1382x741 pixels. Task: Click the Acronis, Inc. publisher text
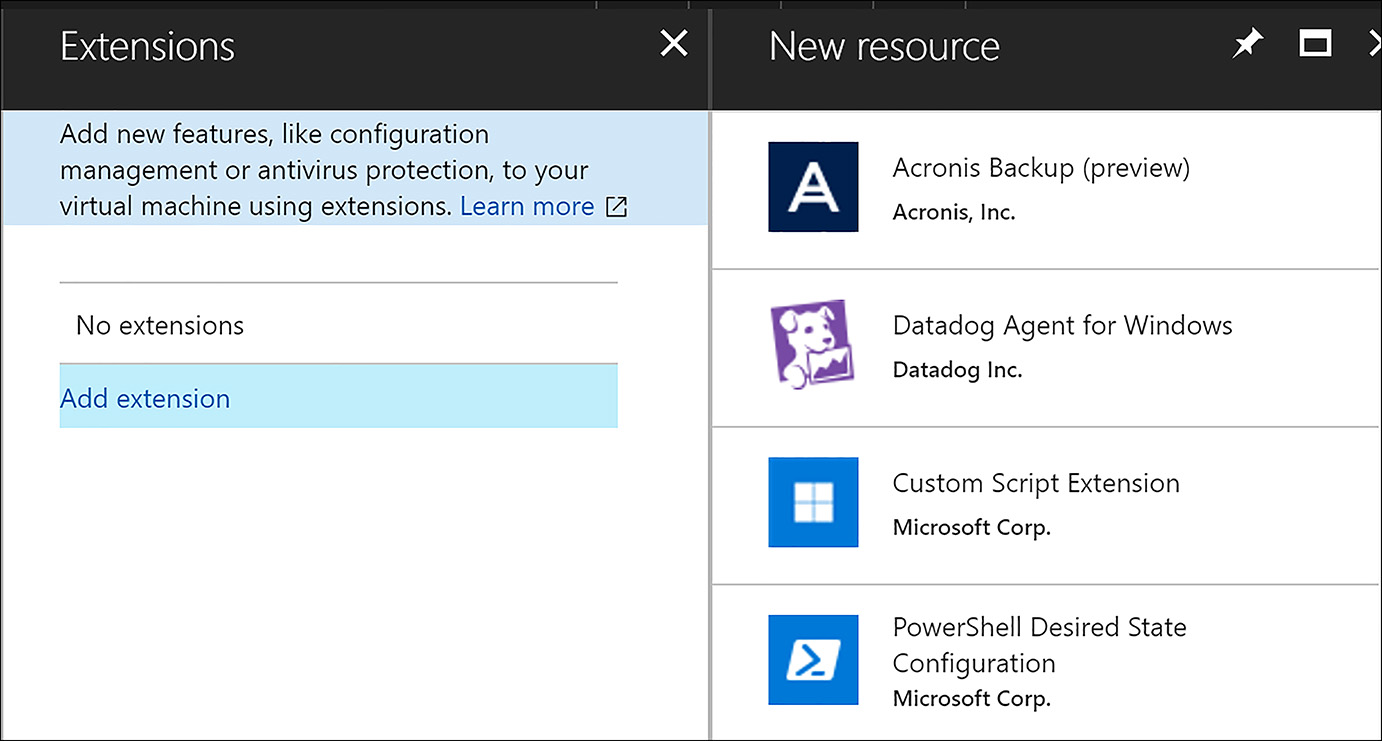(953, 213)
